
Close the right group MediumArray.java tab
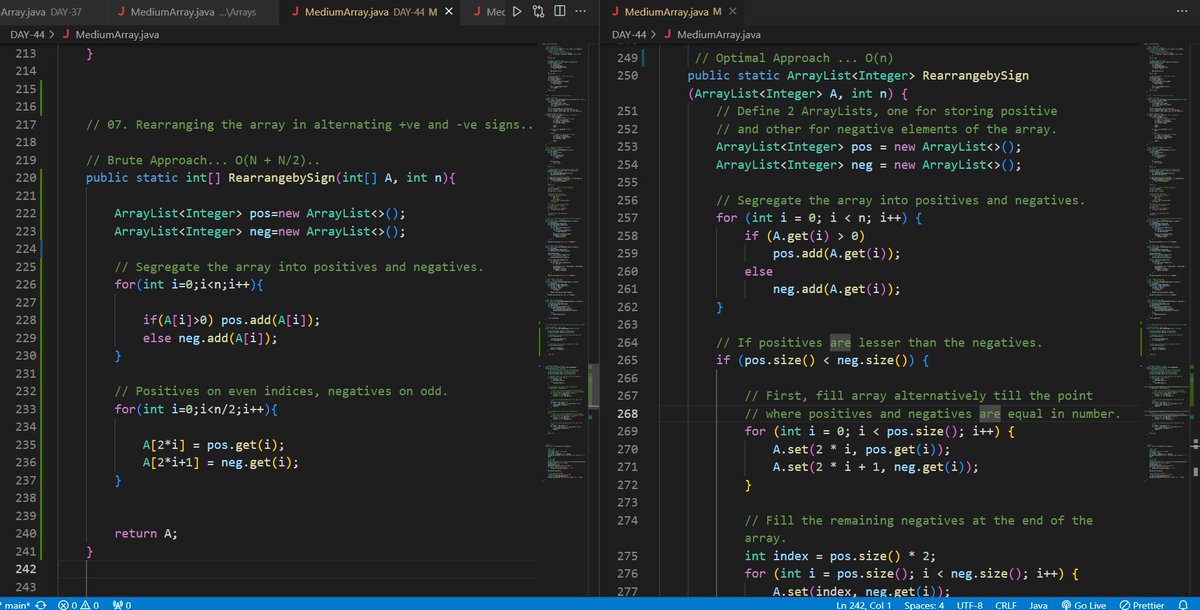click(x=733, y=12)
